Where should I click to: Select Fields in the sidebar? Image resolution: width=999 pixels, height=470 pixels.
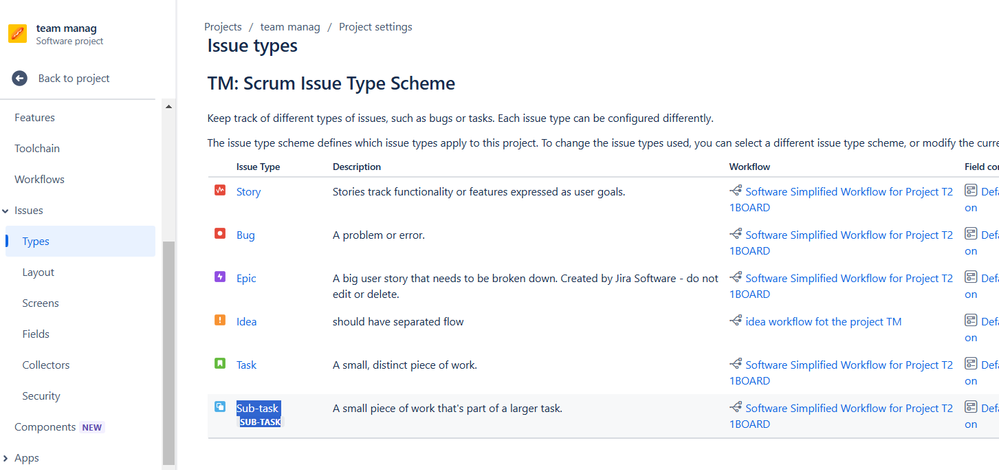click(36, 334)
